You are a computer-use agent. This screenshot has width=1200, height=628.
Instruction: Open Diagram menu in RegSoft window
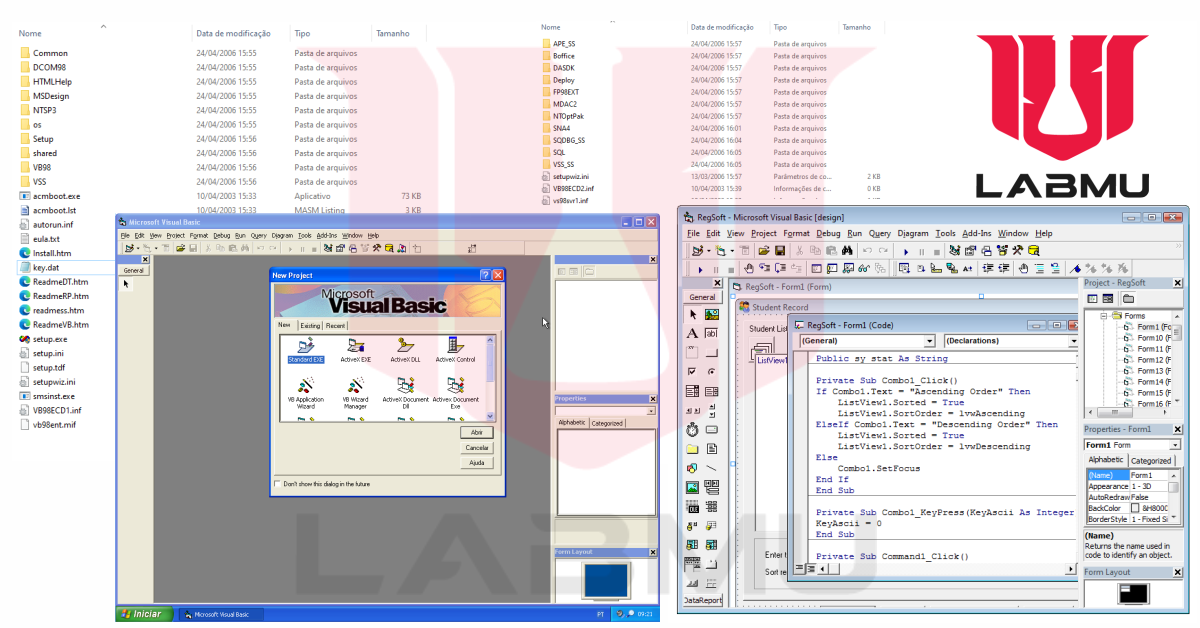point(913,233)
